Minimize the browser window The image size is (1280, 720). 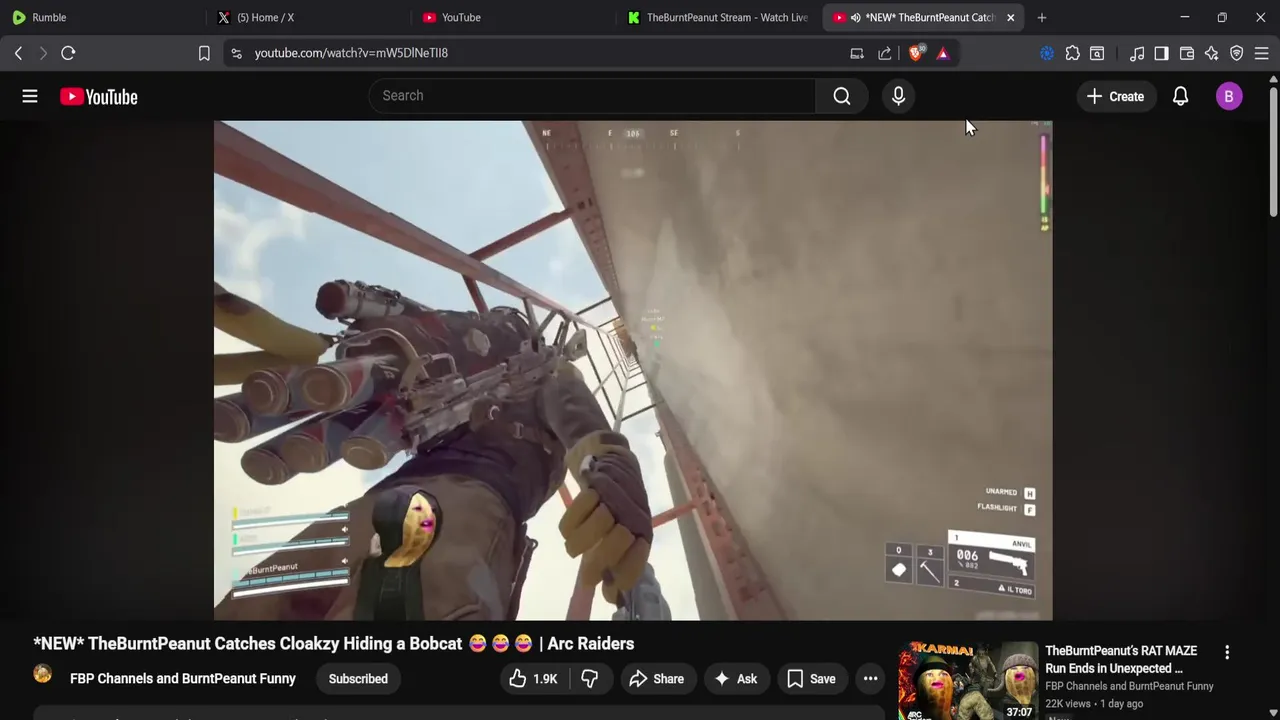1185,17
